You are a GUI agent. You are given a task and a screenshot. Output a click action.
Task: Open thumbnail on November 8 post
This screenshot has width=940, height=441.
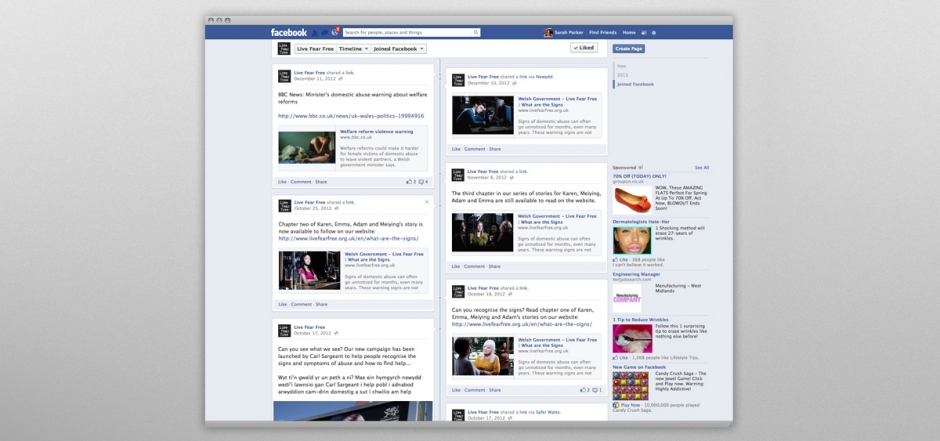483,232
